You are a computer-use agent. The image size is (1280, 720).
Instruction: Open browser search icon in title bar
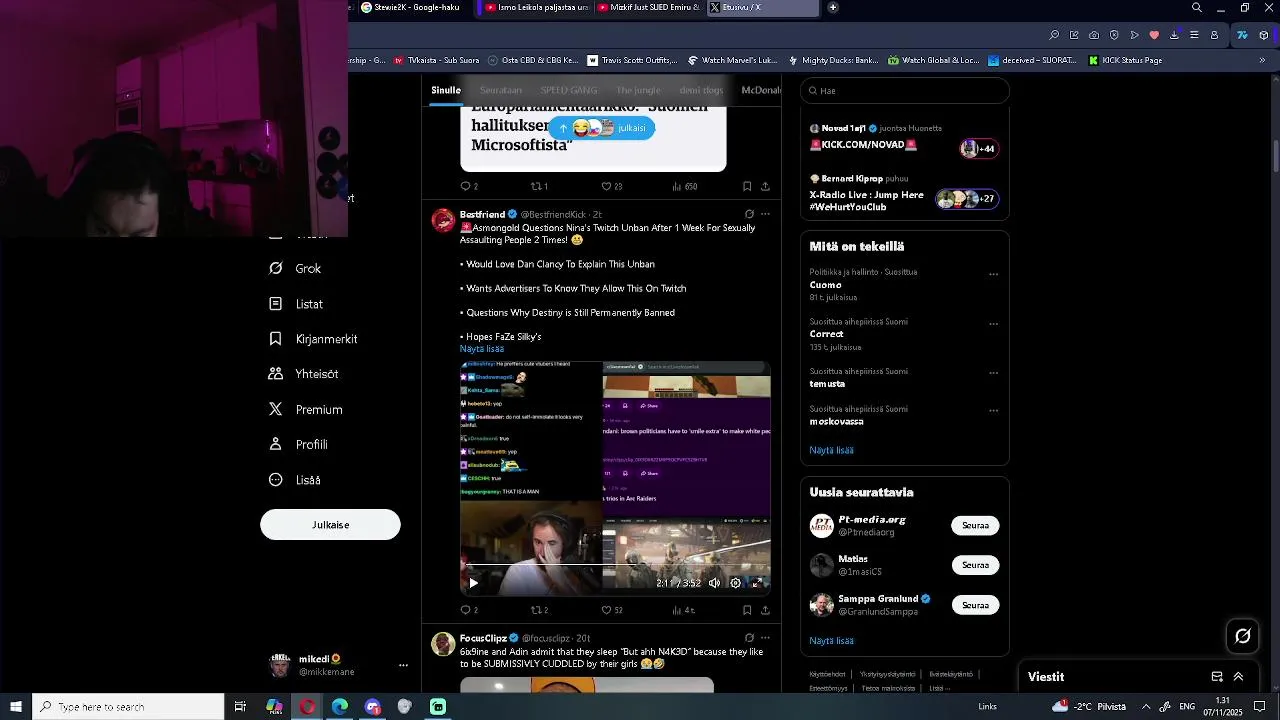pos(1197,8)
